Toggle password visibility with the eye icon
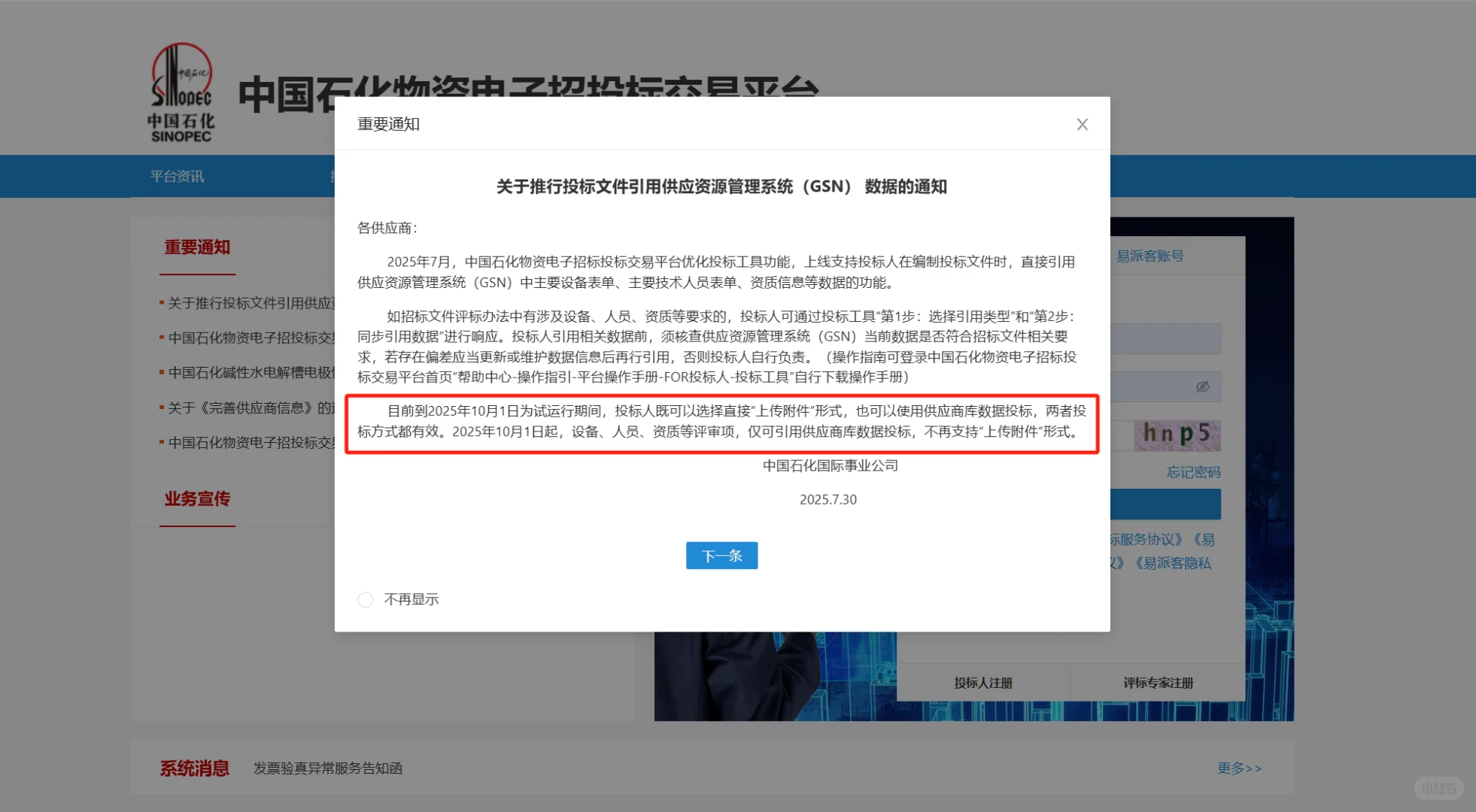 pos(1202,386)
